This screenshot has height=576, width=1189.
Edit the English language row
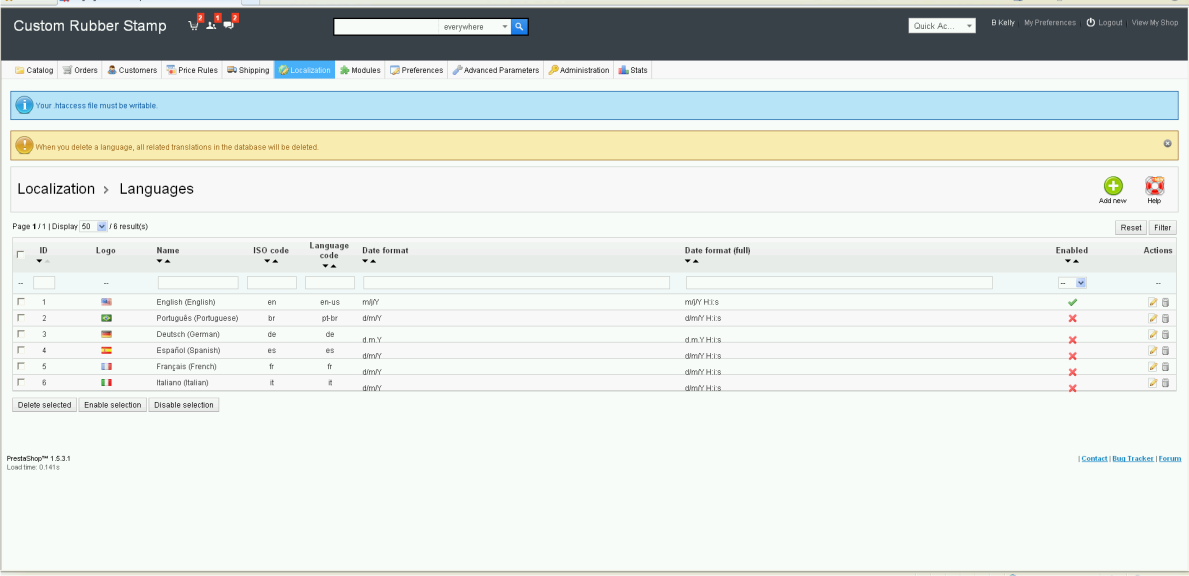pos(1153,302)
